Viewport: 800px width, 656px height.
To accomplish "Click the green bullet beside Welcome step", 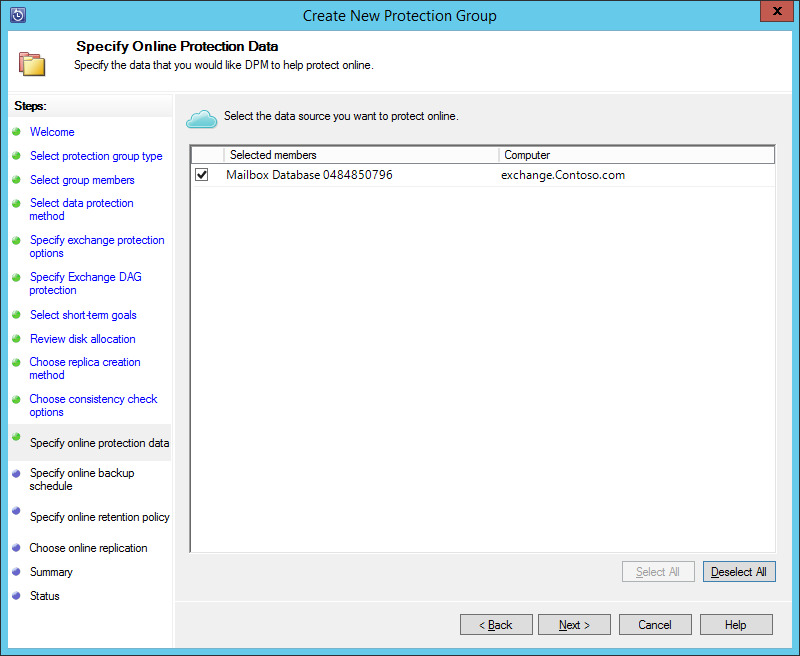I will point(18,132).
